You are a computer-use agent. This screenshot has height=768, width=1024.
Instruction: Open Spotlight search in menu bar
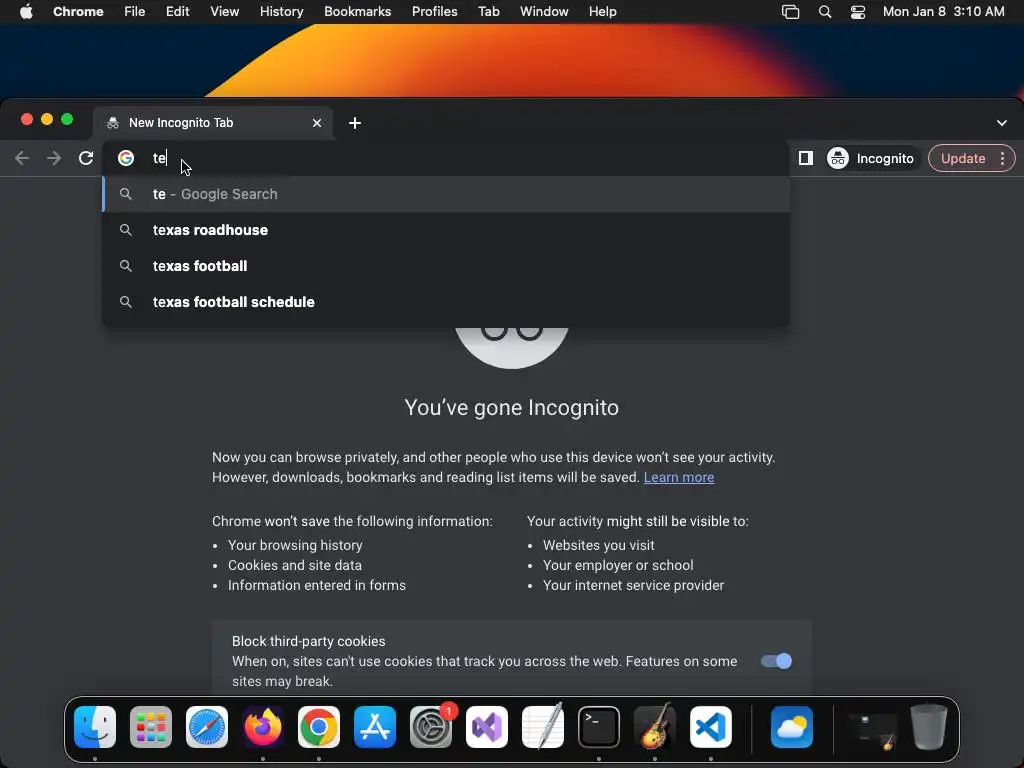[825, 12]
